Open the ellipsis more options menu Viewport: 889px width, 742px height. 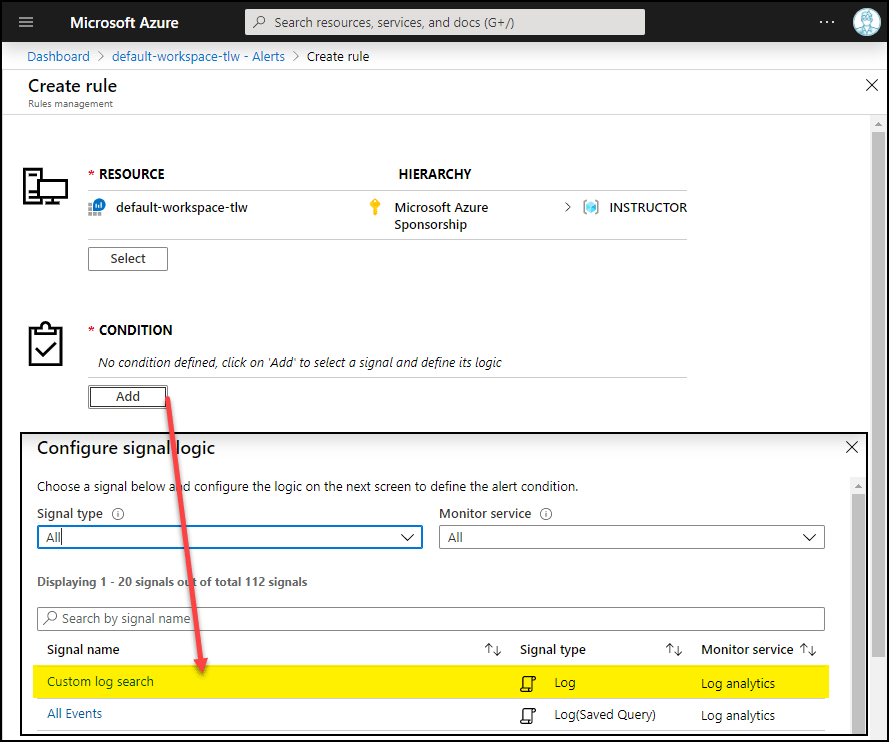click(x=826, y=22)
